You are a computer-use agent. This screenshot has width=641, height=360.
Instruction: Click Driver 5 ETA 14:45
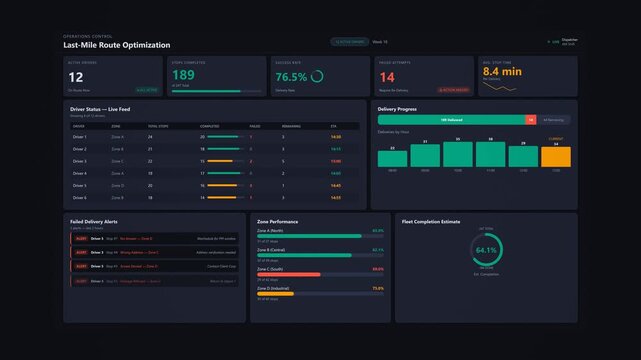(336, 186)
